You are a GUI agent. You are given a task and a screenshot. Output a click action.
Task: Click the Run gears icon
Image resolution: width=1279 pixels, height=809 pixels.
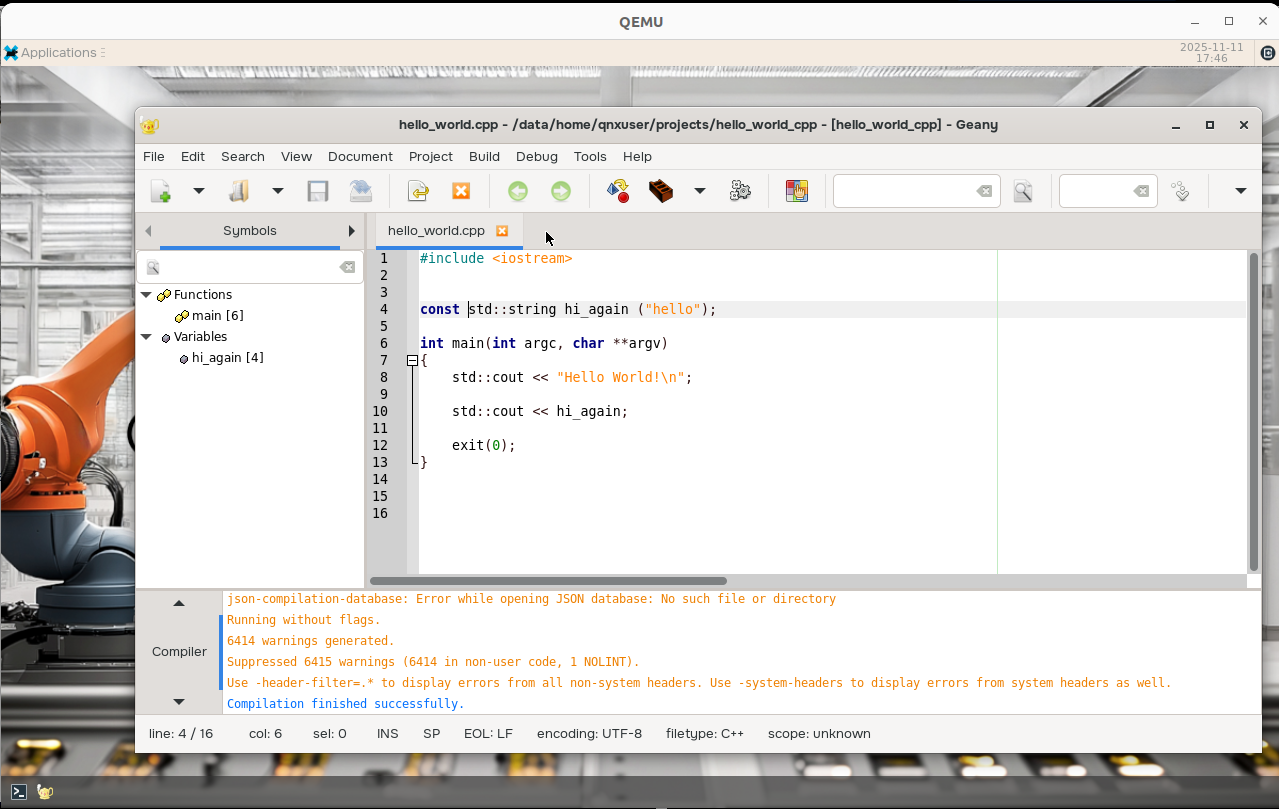pos(740,191)
